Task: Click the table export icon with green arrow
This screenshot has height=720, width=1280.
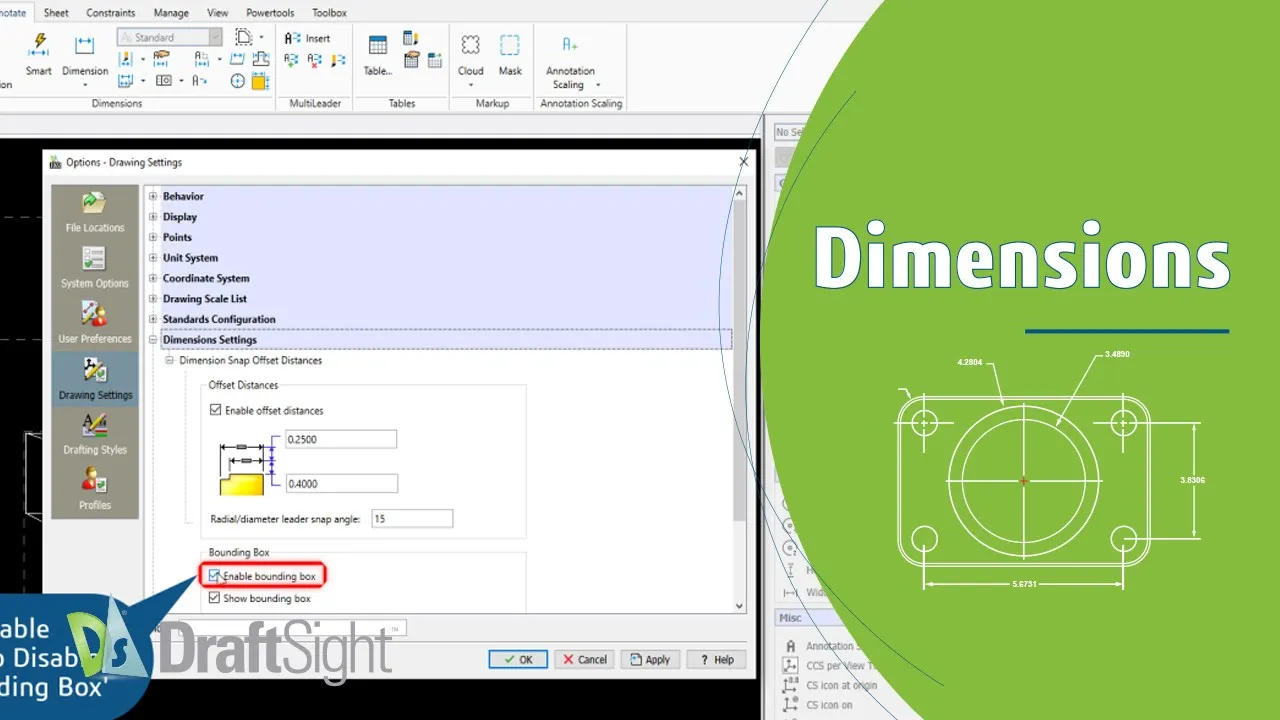Action: (434, 60)
